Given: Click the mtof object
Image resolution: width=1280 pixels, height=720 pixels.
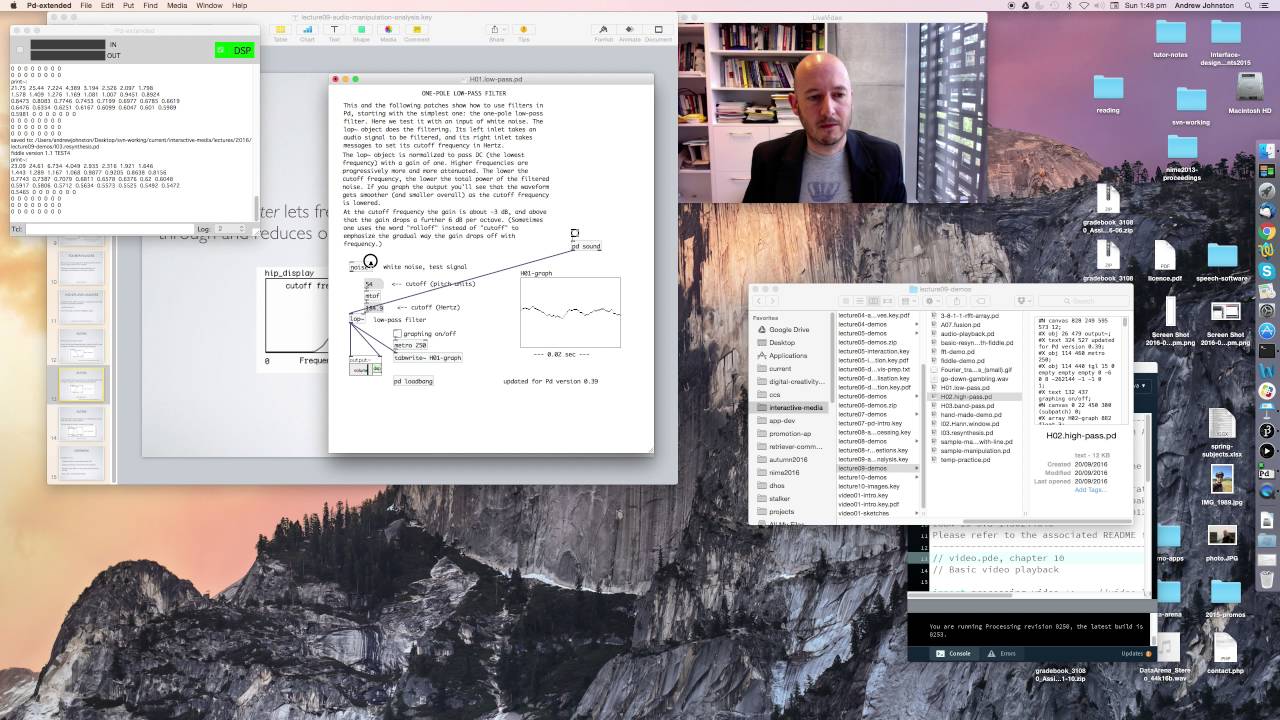Looking at the screenshot, I should coord(372,296).
